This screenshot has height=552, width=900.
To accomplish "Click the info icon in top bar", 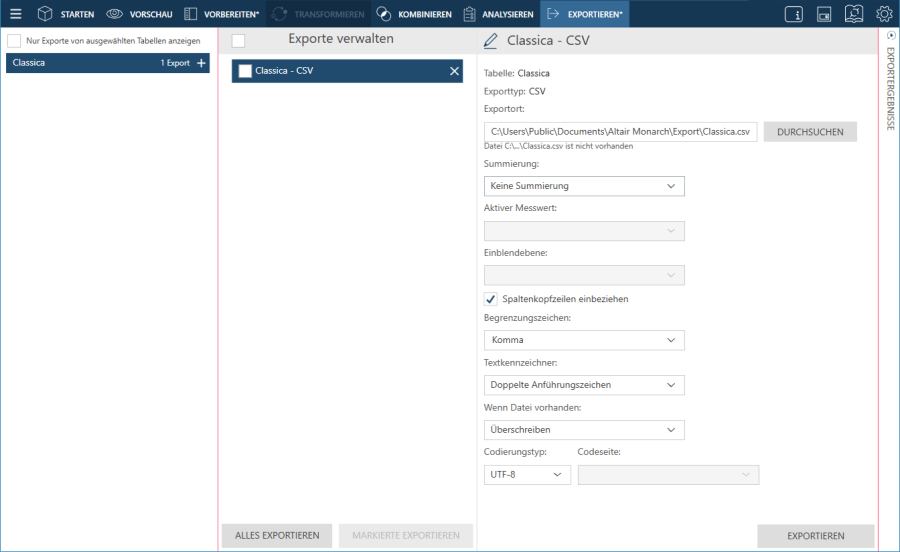I will tap(794, 14).
